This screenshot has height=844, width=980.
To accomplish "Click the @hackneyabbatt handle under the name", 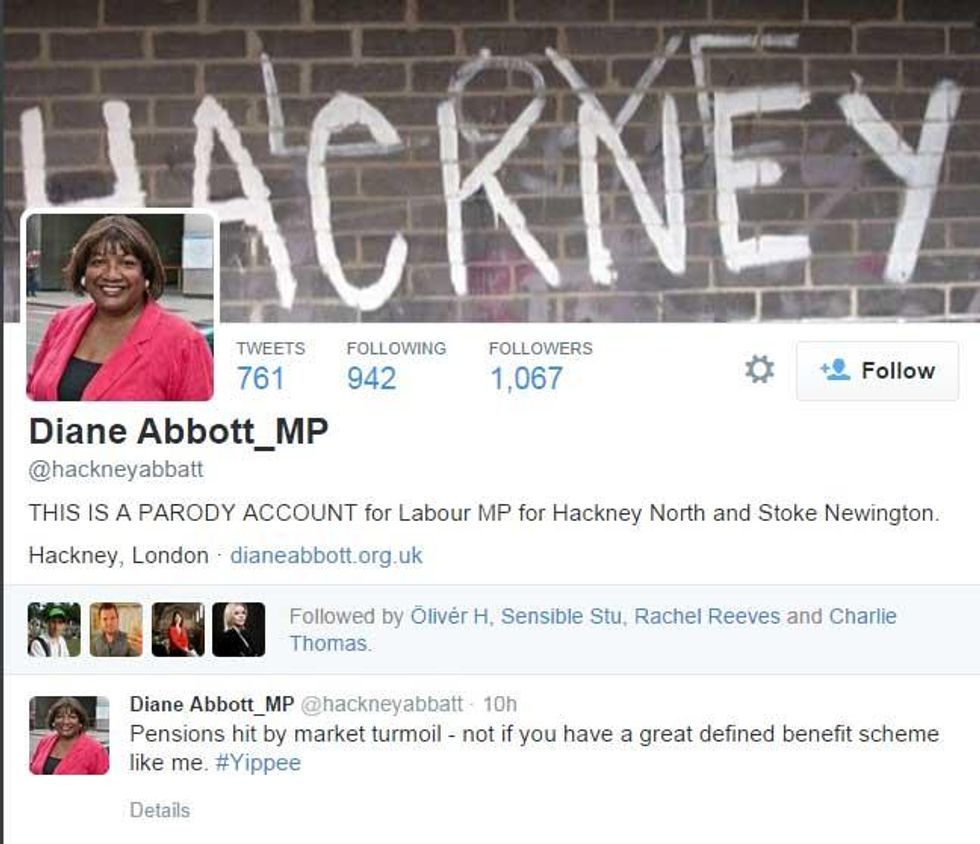I will point(116,470).
